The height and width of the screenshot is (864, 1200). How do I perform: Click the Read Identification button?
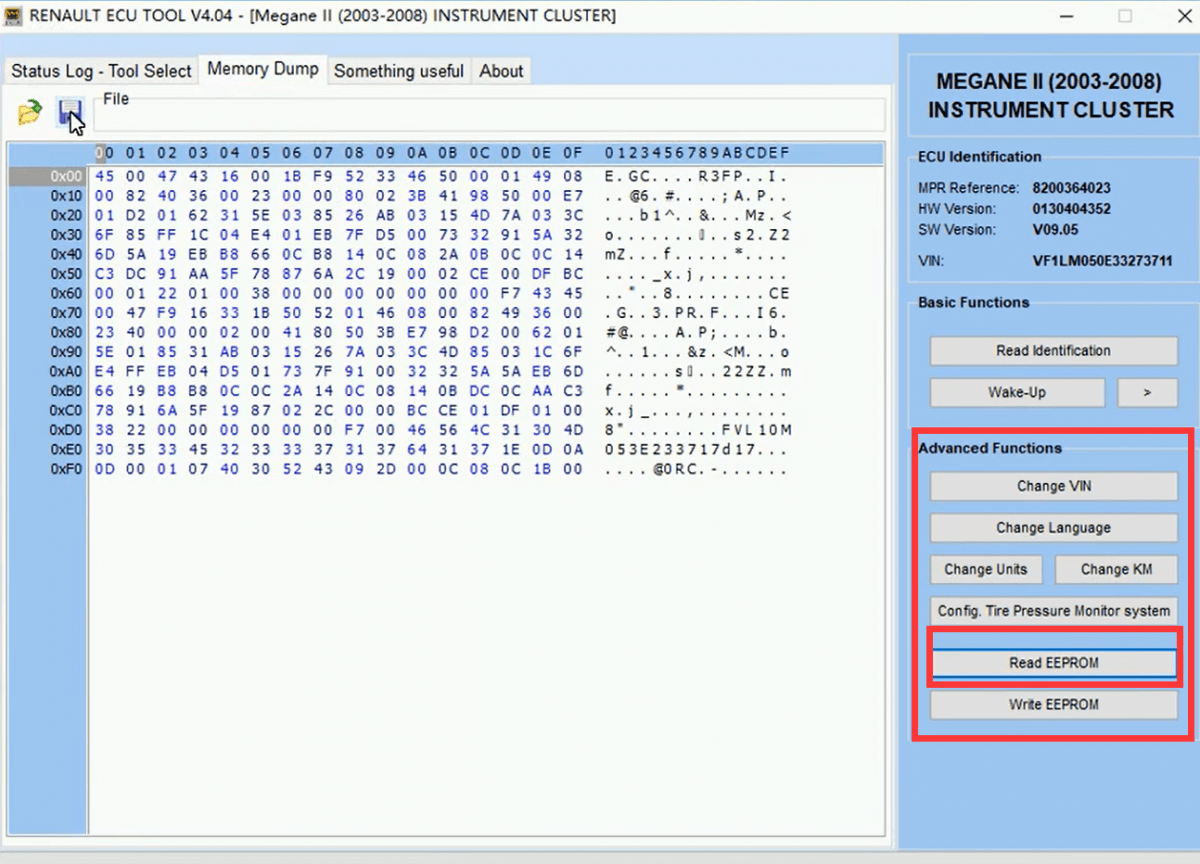[1053, 351]
